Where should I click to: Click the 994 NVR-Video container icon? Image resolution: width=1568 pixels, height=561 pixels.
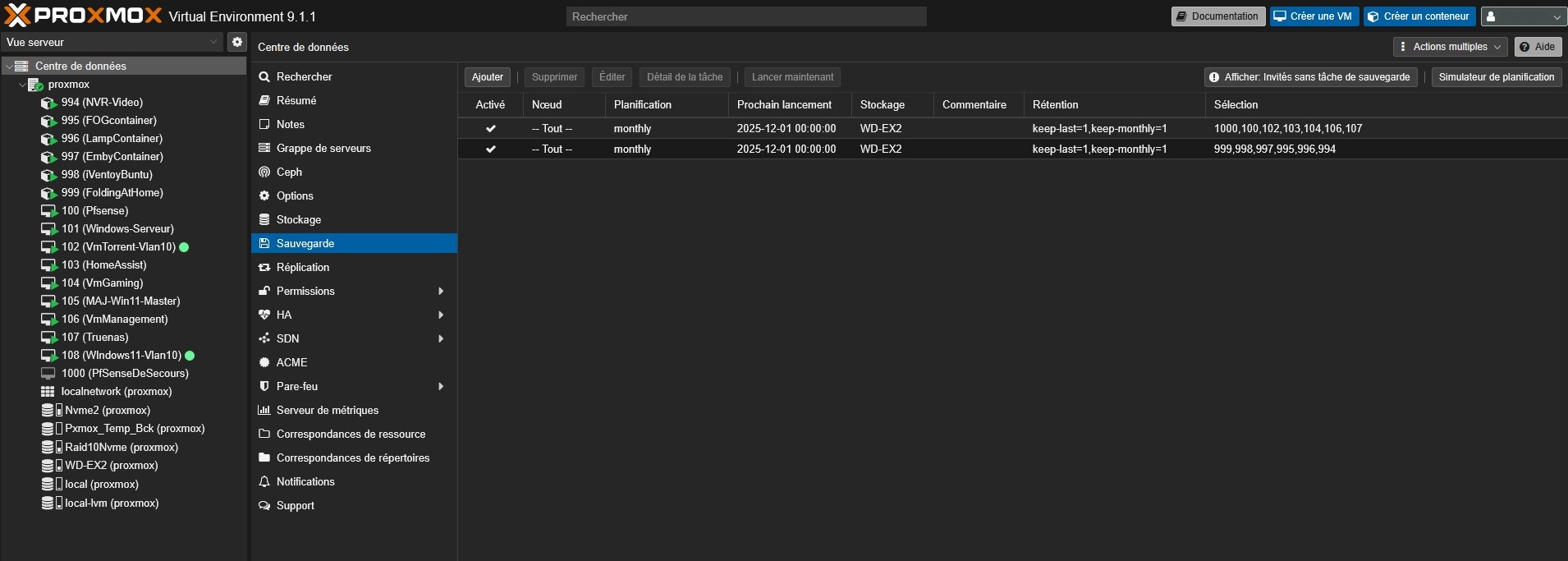(48, 103)
